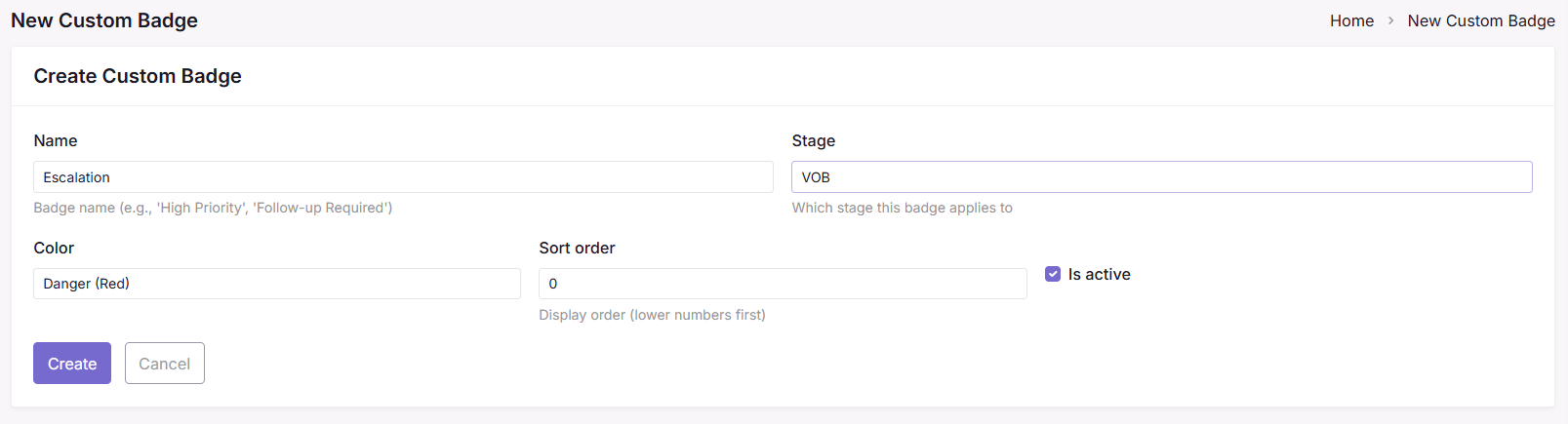
Task: Select the New Custom Badge breadcrumb item
Action: click(1480, 20)
